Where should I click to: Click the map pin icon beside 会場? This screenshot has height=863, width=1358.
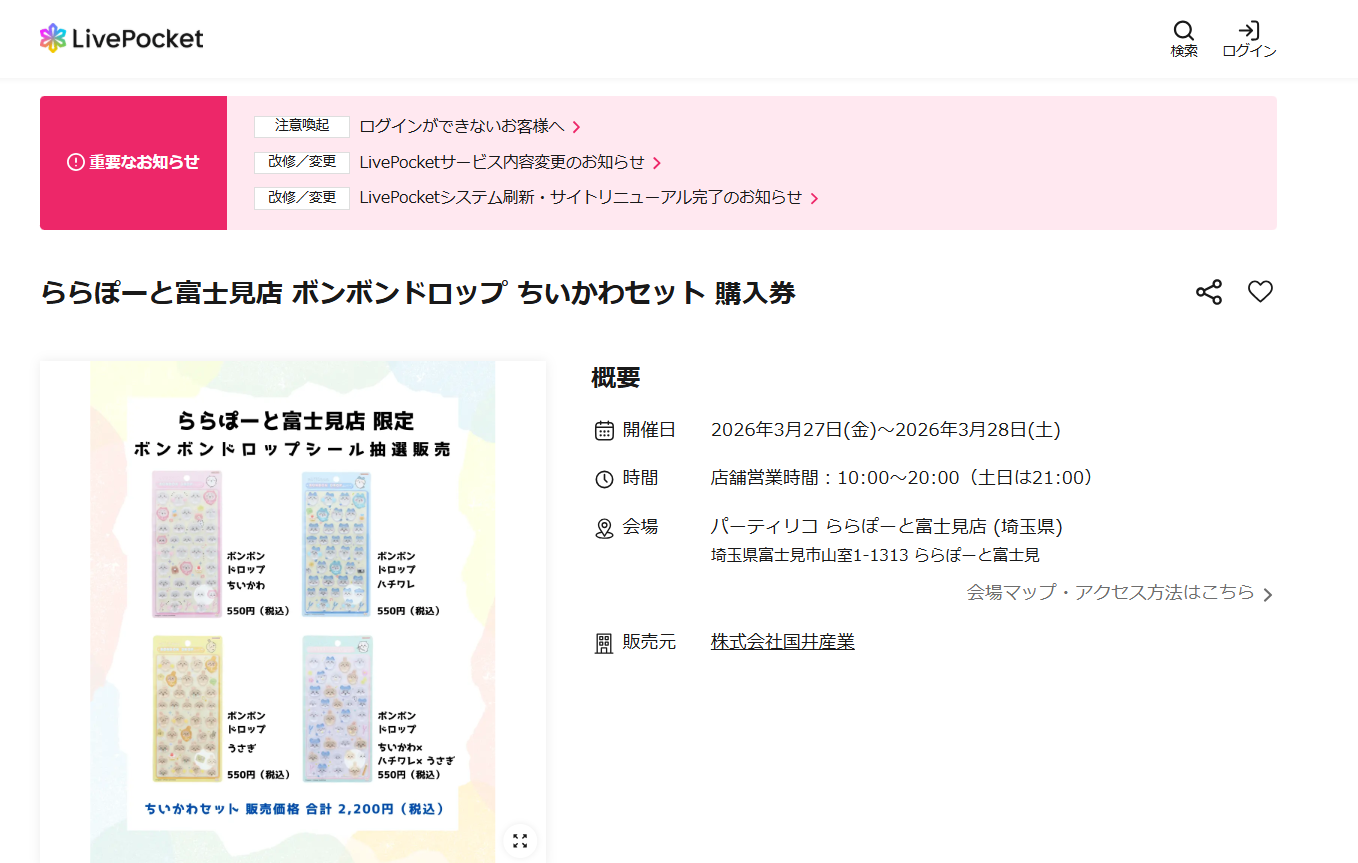(604, 527)
